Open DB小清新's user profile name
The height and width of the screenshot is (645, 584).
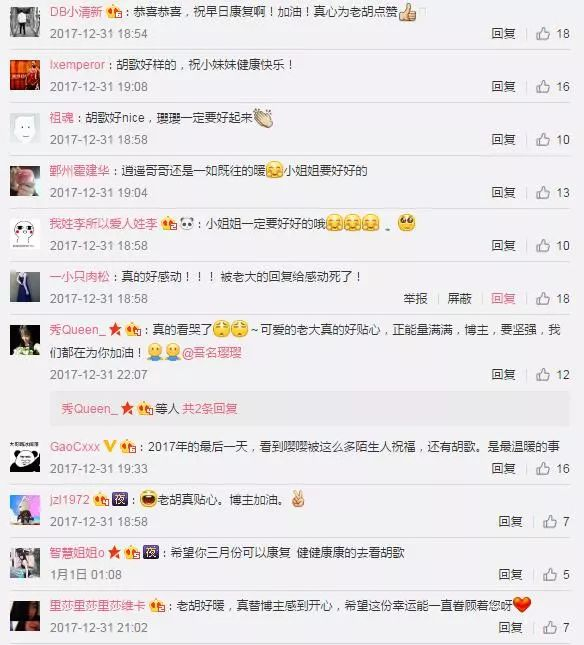[76, 12]
